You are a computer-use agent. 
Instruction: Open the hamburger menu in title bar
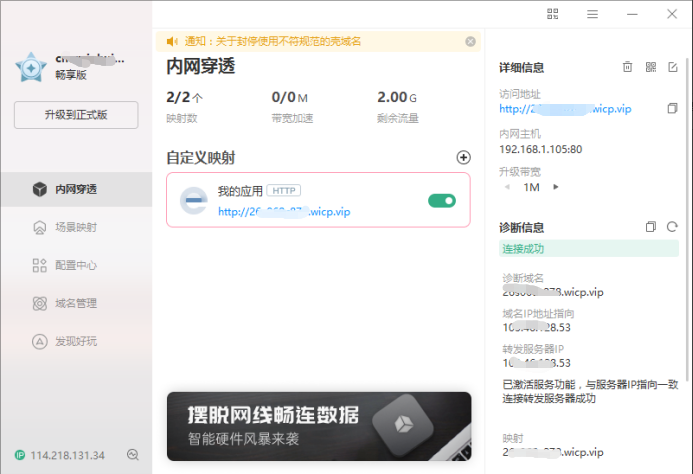pos(592,14)
